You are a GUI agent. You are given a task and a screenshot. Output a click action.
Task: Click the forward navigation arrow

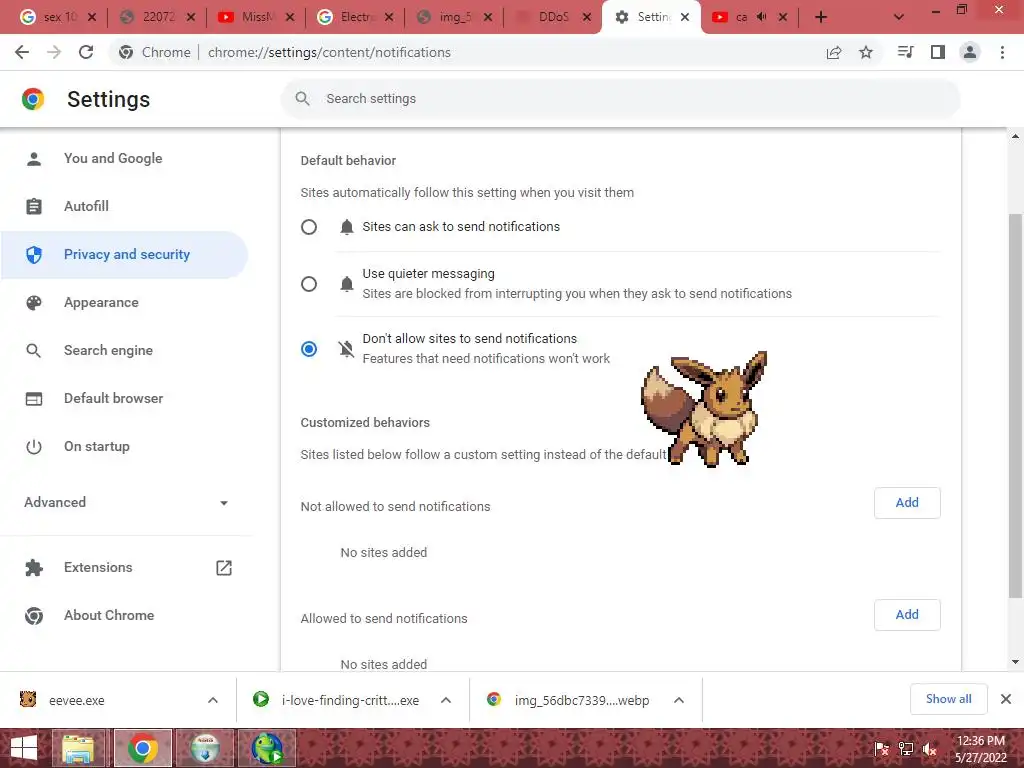pyautogui.click(x=54, y=52)
